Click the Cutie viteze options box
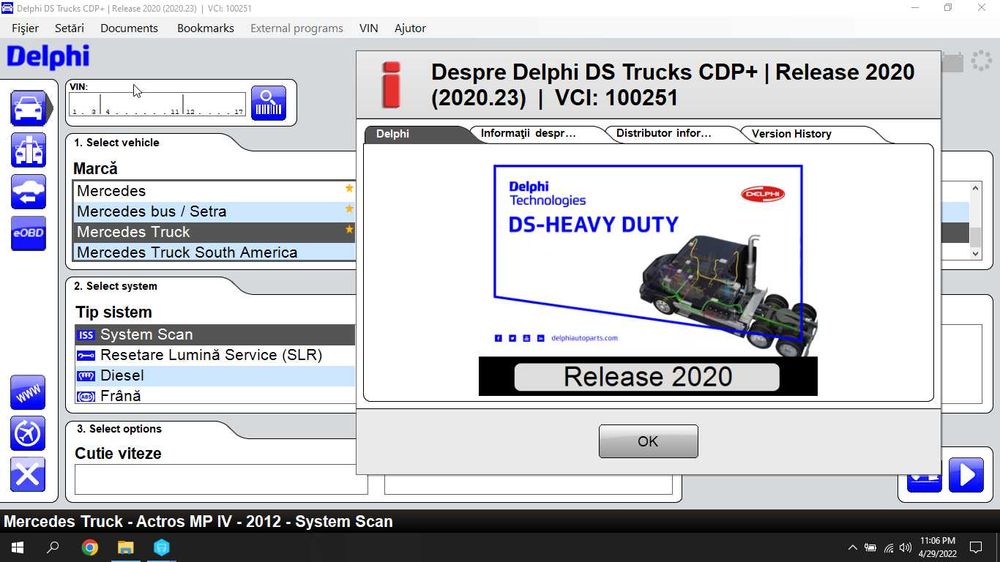The height and width of the screenshot is (562, 1000). pos(221,479)
